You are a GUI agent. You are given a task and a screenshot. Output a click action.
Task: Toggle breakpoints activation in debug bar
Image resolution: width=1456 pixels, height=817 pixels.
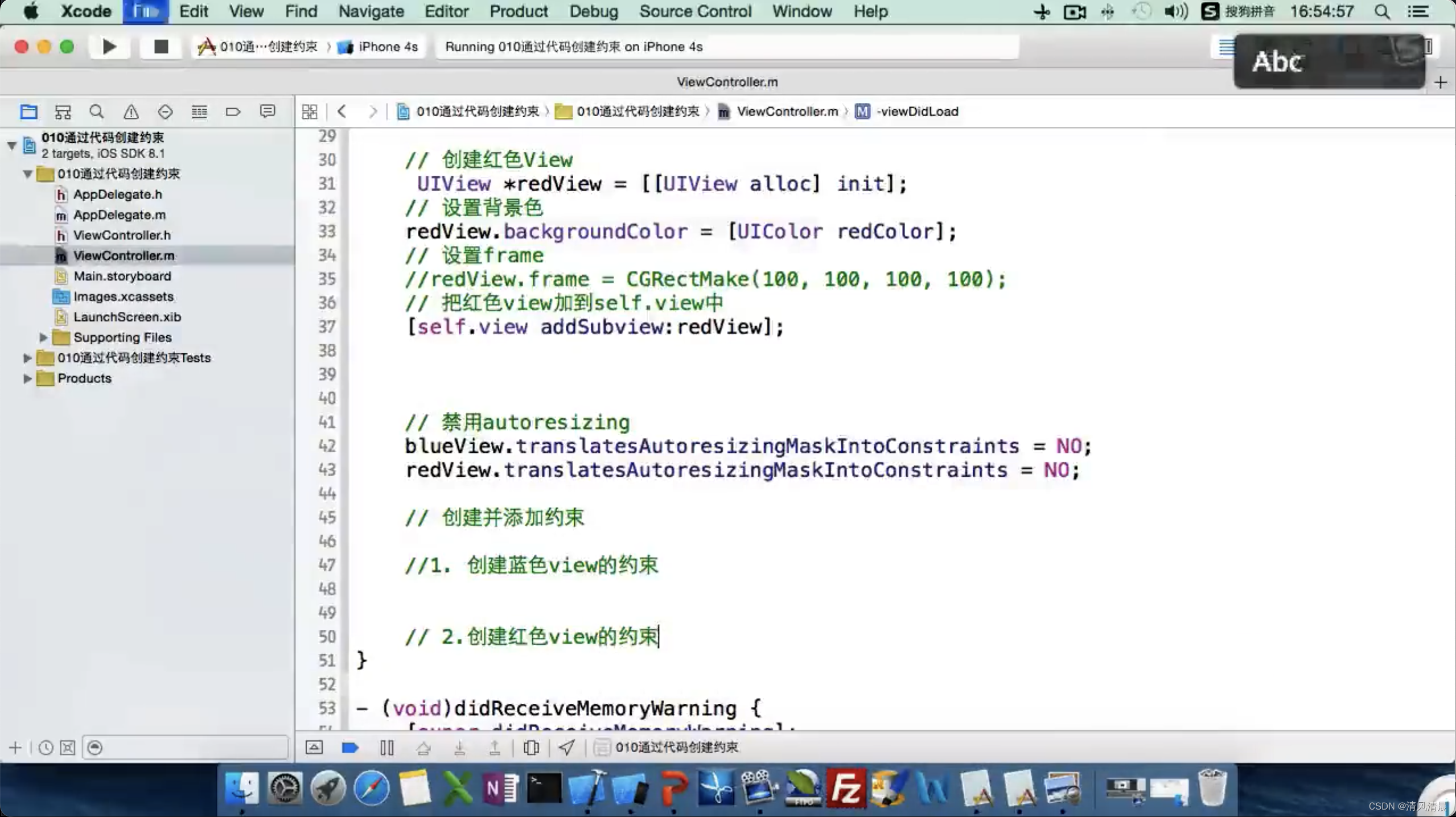[349, 747]
